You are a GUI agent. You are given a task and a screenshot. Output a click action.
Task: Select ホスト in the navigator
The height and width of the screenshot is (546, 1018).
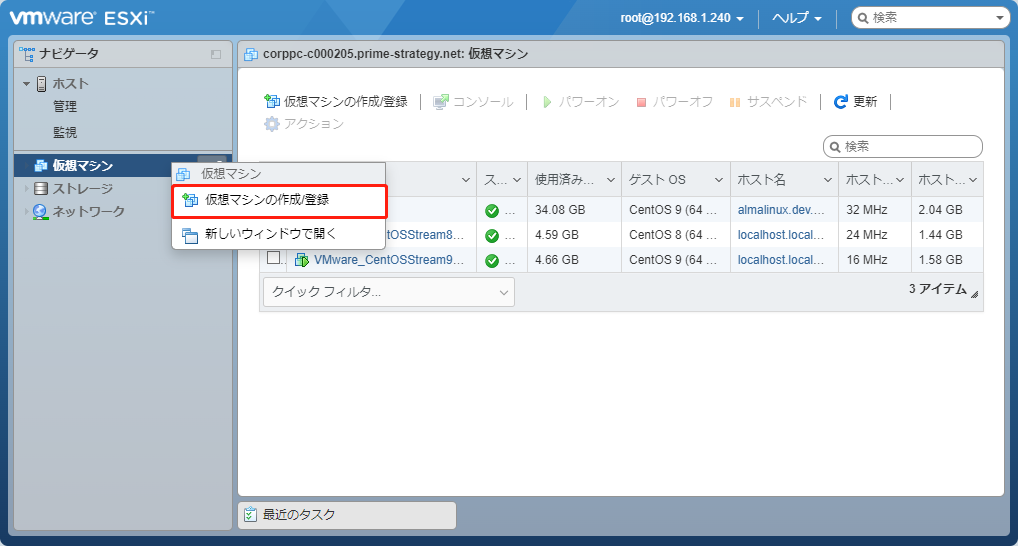click(70, 84)
